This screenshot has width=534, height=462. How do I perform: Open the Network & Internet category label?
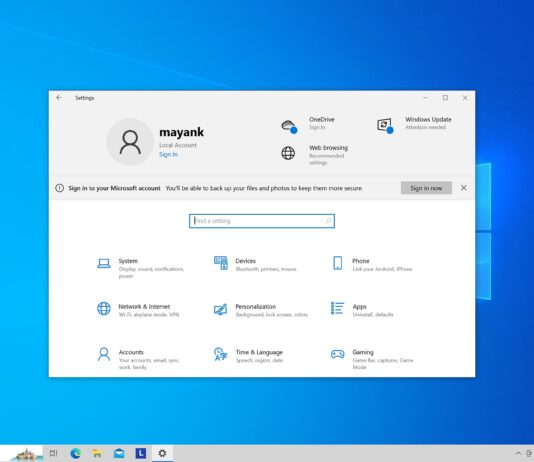(x=144, y=306)
